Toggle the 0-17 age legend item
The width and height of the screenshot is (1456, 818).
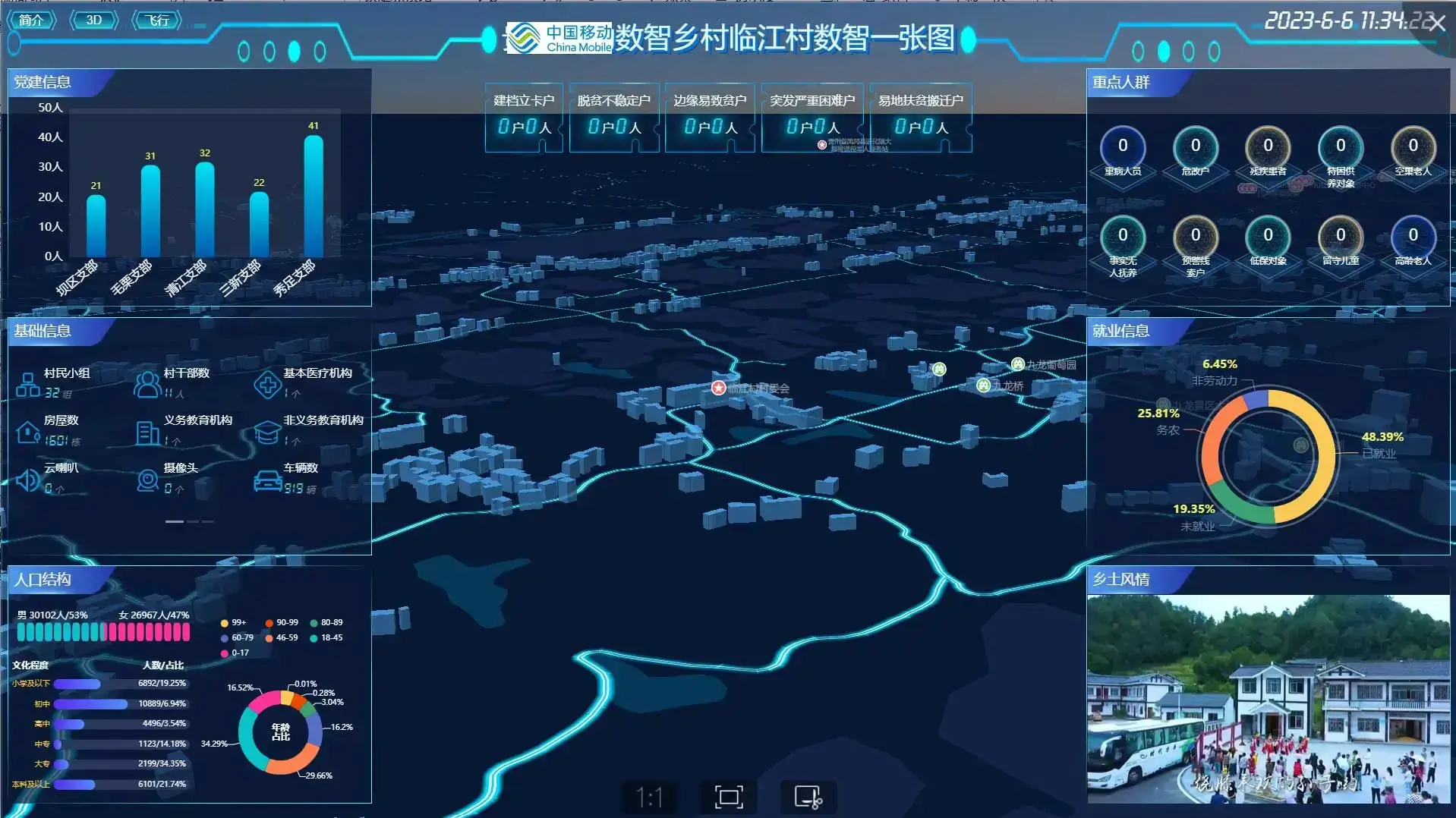pos(235,653)
